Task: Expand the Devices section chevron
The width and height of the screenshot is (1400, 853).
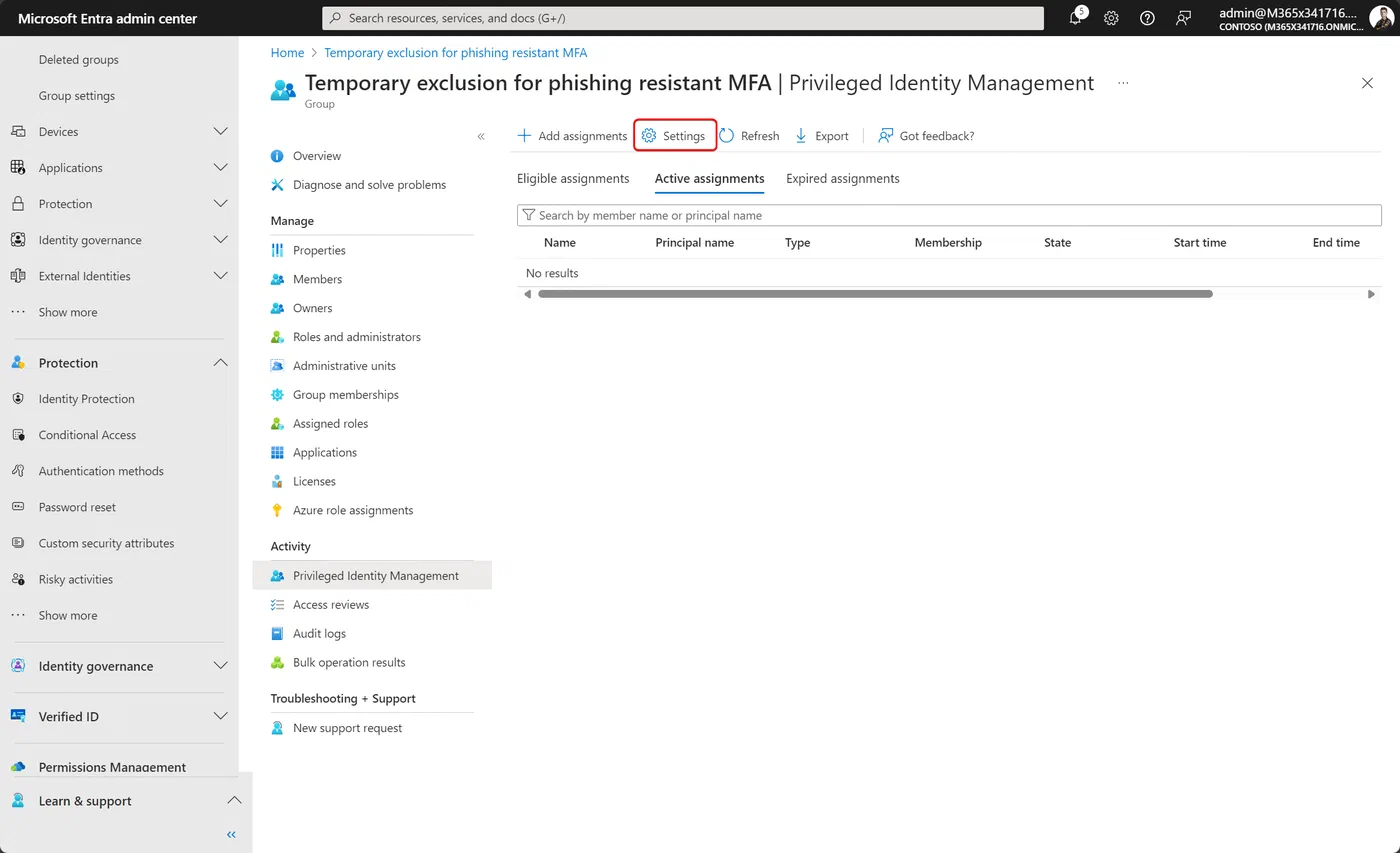Action: point(221,132)
